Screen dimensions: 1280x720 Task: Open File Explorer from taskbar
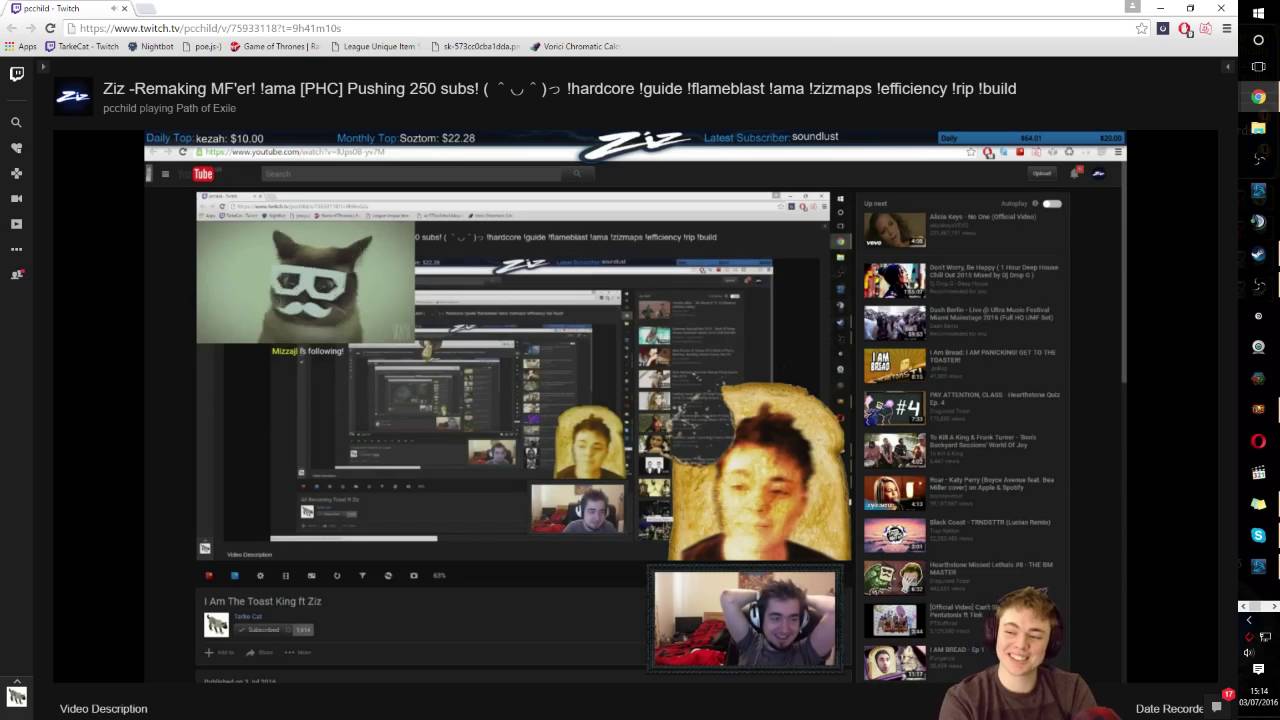coord(1258,128)
